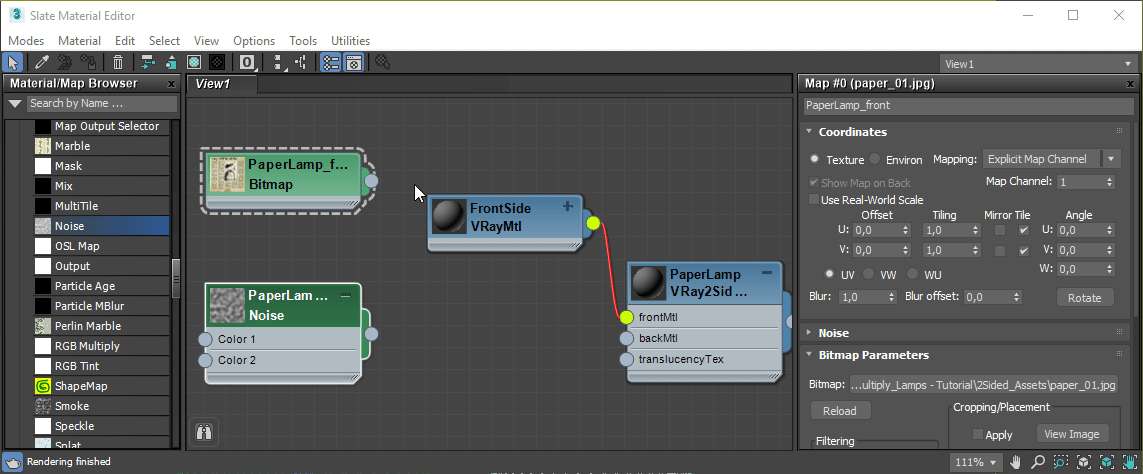Screen dimensions: 1143x474
Task: Click the Zoom magnifier tool icon
Action: pyautogui.click(x=1037, y=462)
